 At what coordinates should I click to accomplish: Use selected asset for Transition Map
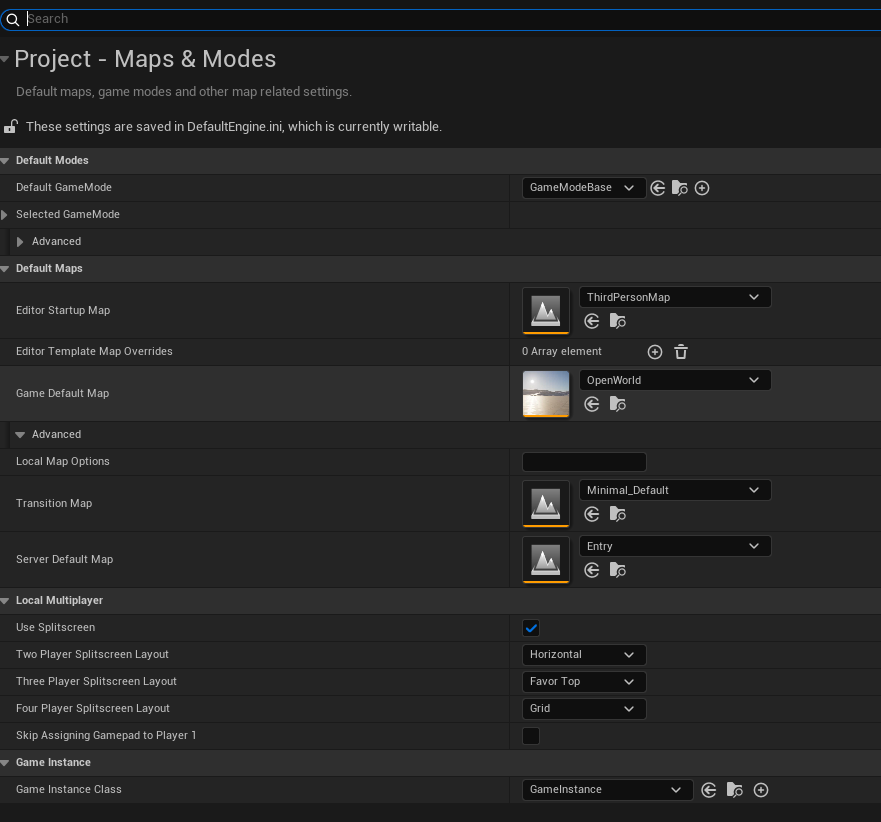592,515
